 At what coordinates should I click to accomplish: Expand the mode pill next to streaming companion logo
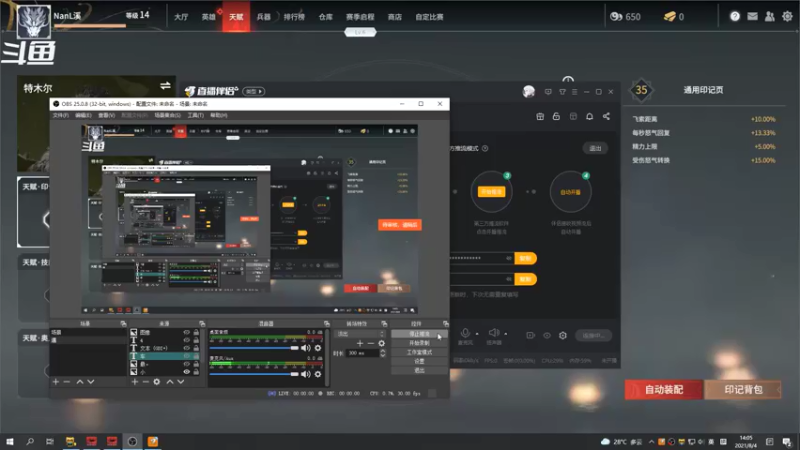pyautogui.click(x=254, y=91)
